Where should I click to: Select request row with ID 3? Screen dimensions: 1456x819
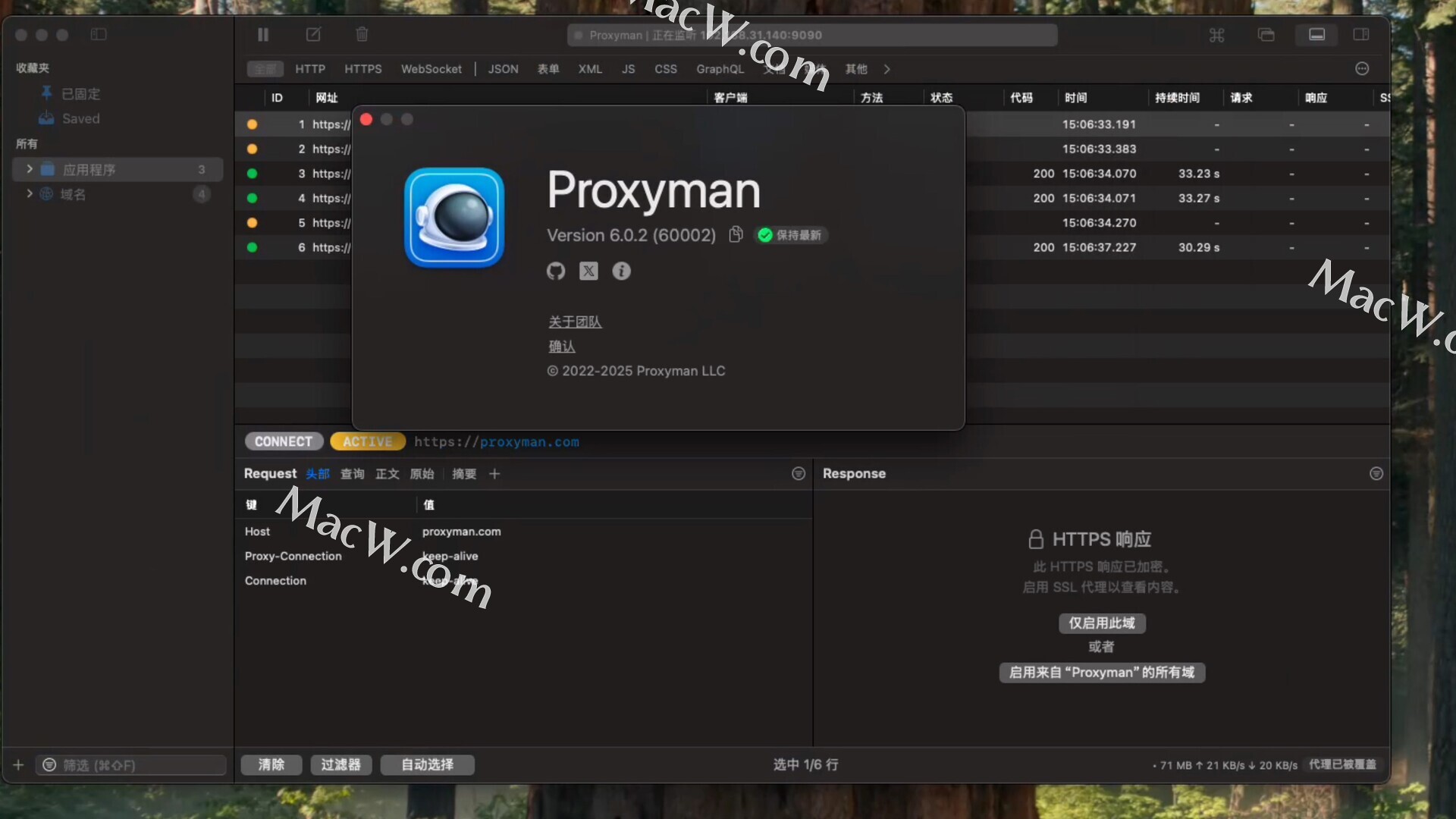click(302, 174)
